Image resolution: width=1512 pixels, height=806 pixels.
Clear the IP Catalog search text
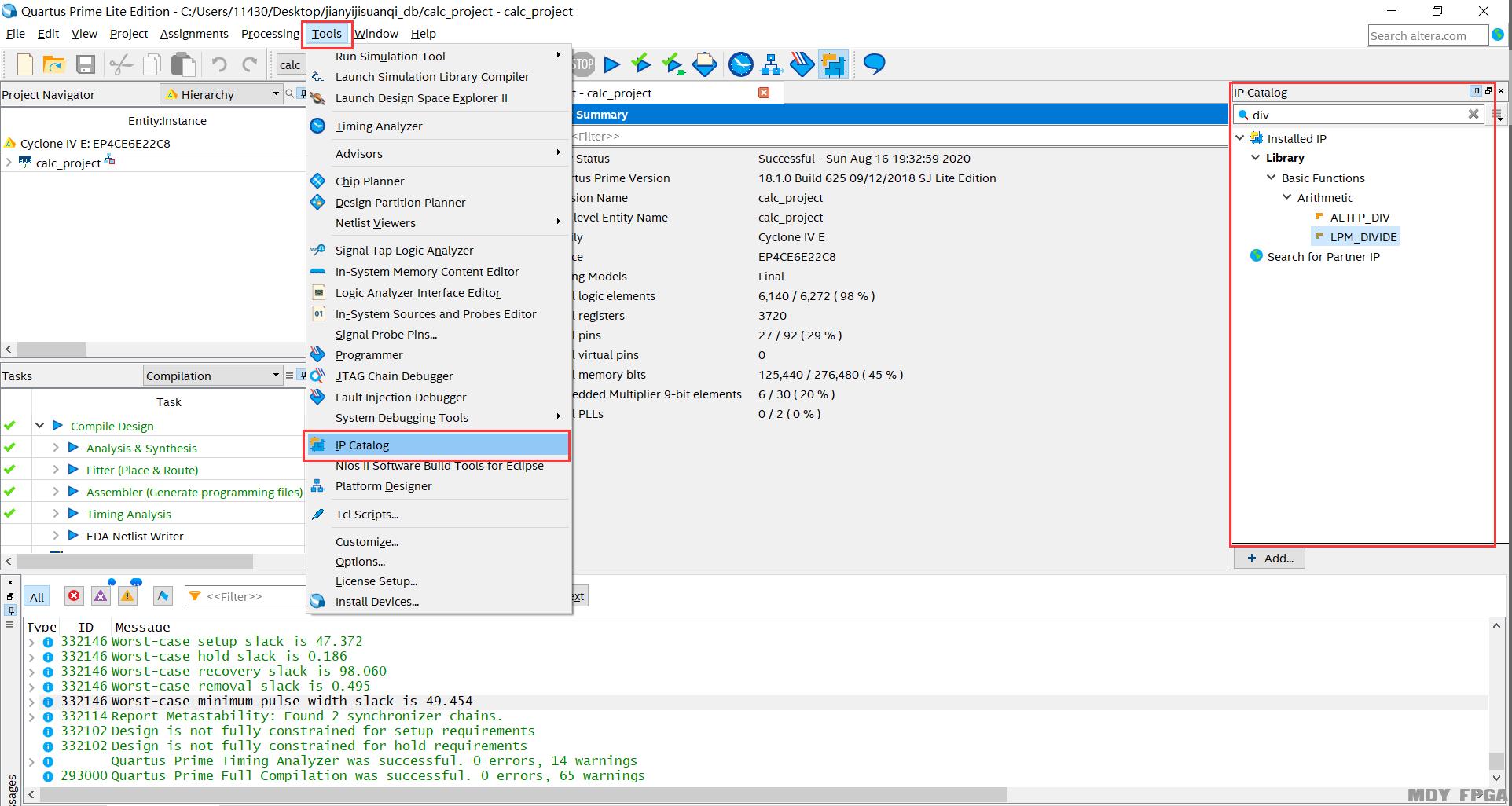click(1473, 114)
